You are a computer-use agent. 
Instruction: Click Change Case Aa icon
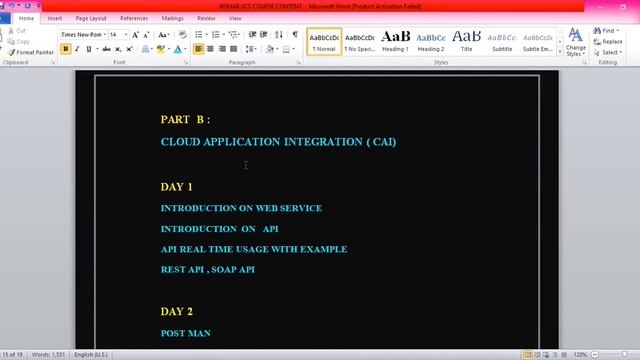[163, 35]
